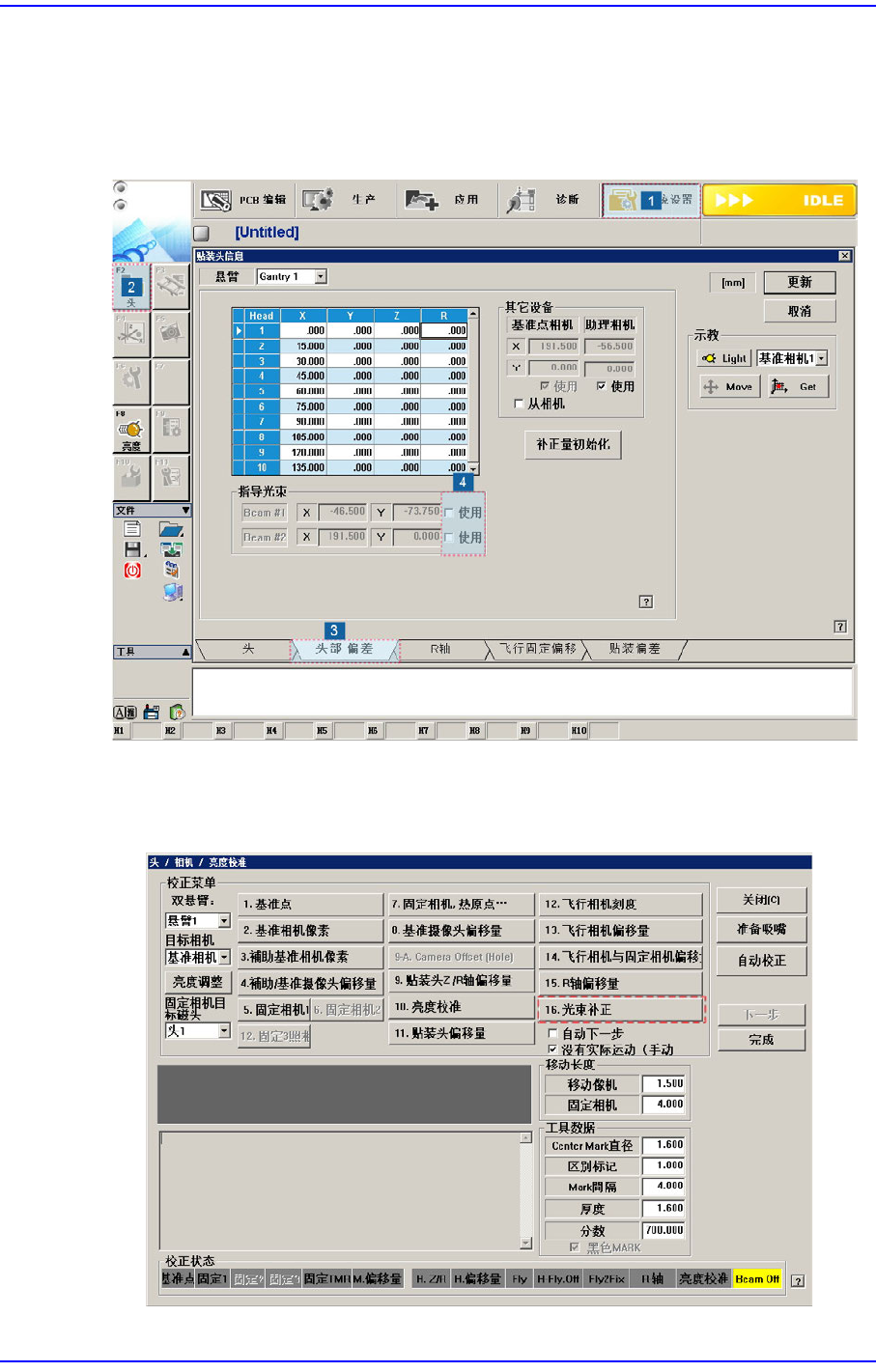Screen dimensions: 876x1372
Task: Open the 基准相机1 dropdown in 示教 group
Action: pos(822,358)
